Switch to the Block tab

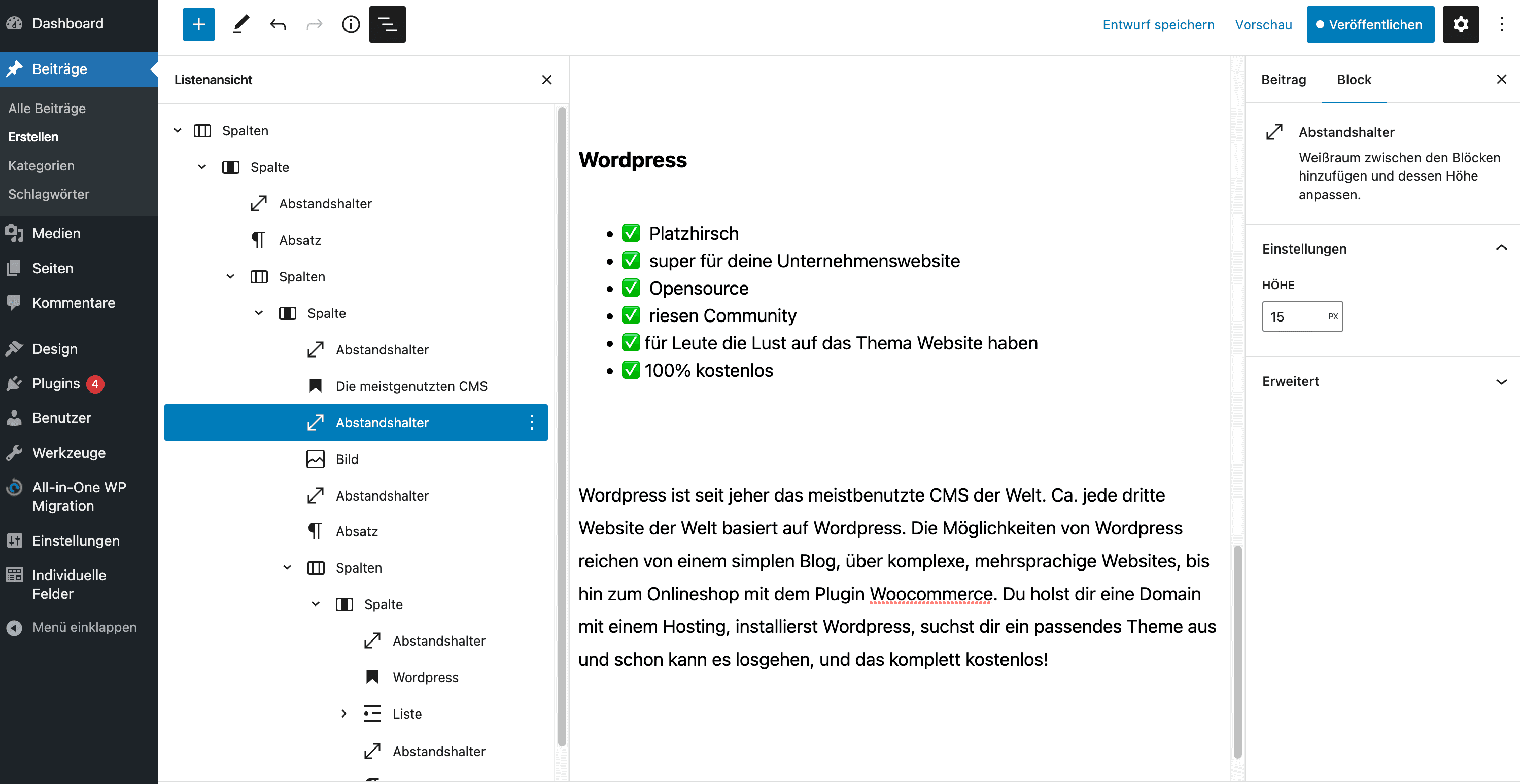pos(1354,80)
